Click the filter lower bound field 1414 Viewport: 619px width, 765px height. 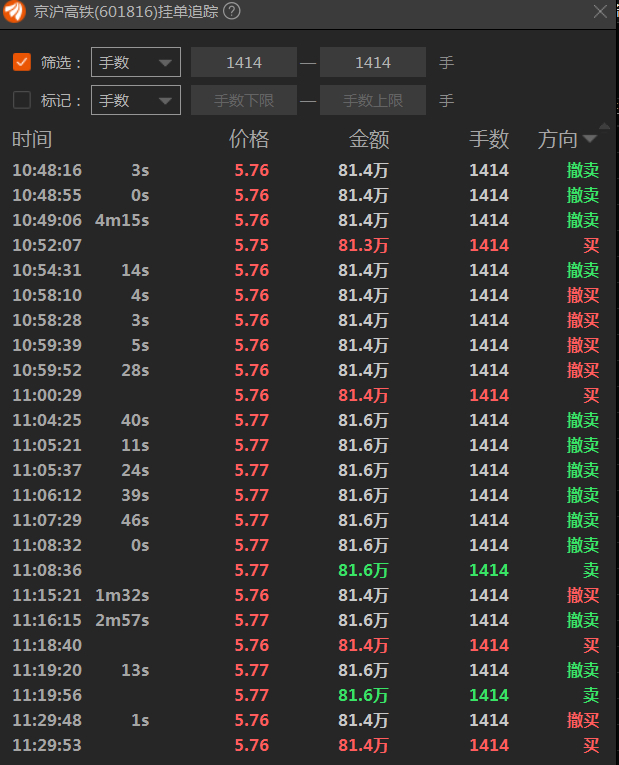244,62
